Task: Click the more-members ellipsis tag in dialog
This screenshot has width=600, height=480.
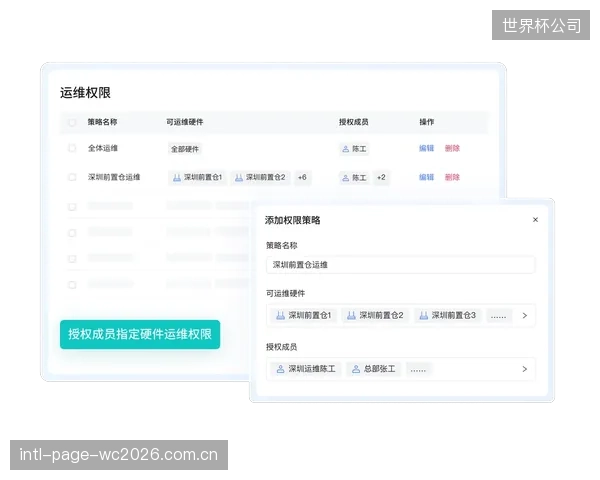Action: 418,369
